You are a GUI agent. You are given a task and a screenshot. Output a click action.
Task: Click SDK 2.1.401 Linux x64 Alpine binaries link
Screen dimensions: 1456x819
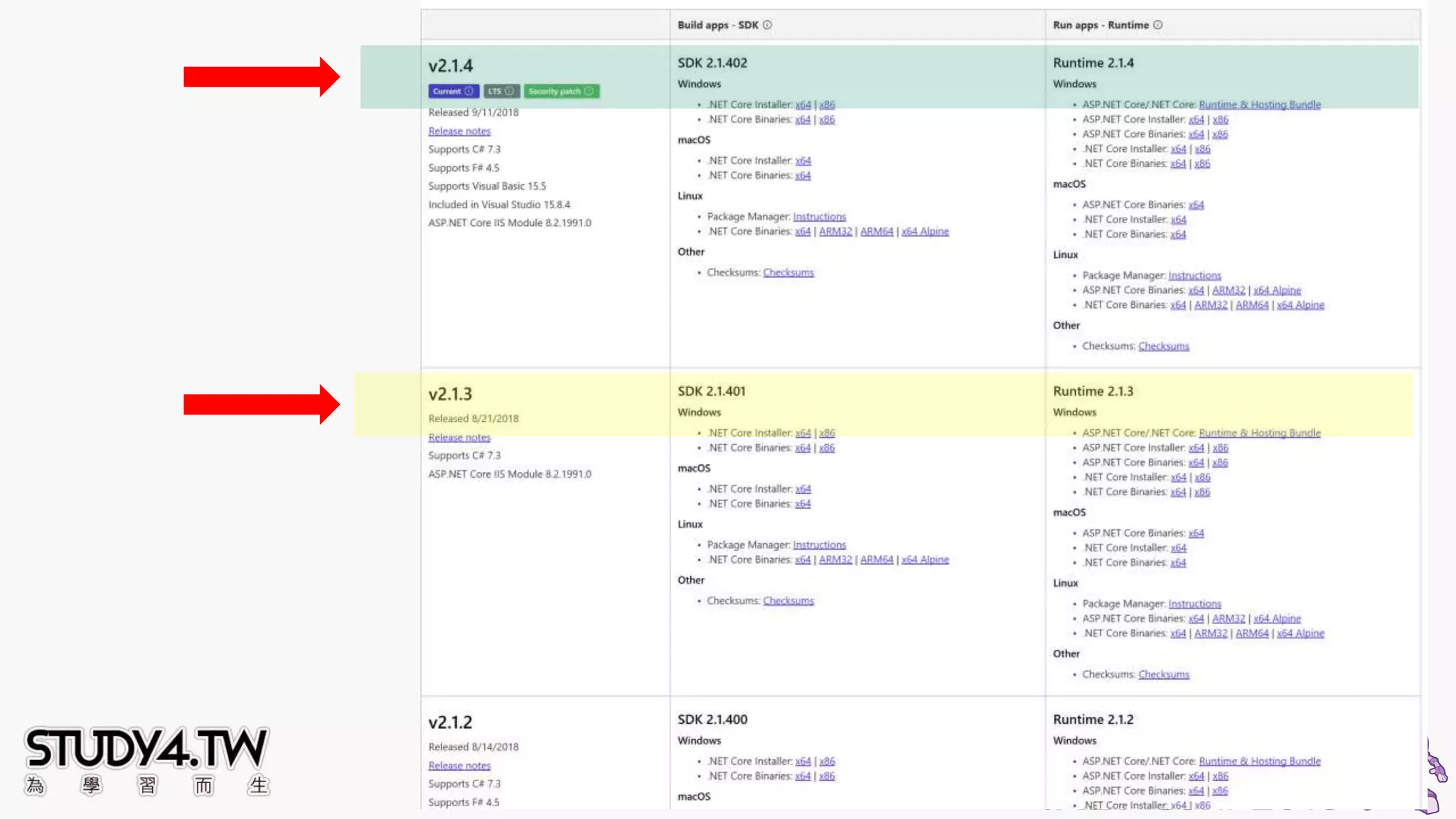(925, 560)
